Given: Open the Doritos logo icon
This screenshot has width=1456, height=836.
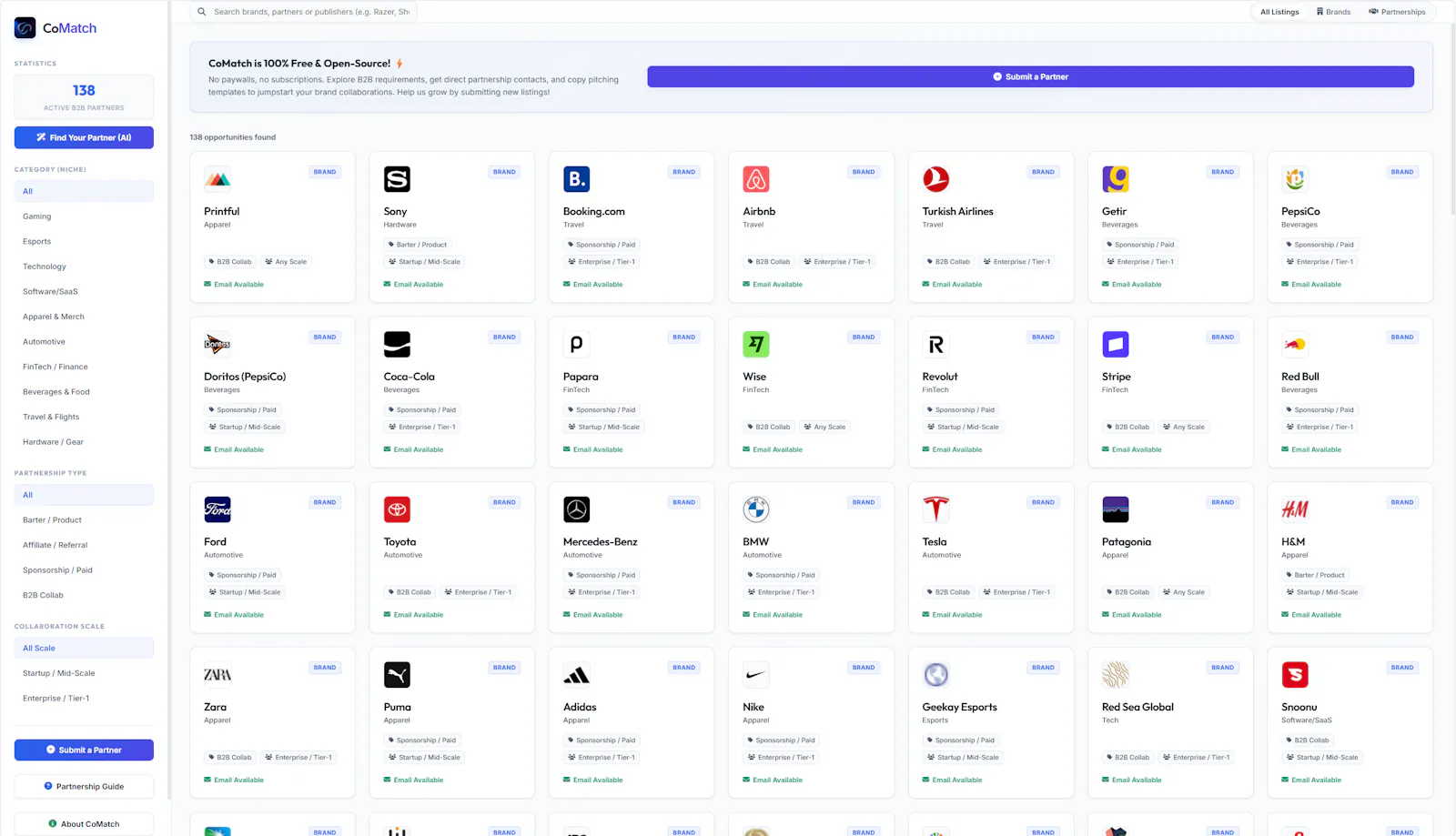Looking at the screenshot, I should (217, 345).
